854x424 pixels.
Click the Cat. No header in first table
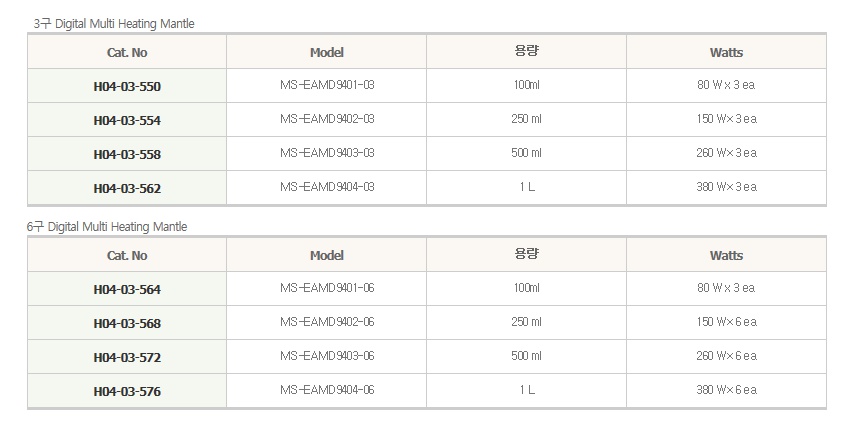(127, 52)
